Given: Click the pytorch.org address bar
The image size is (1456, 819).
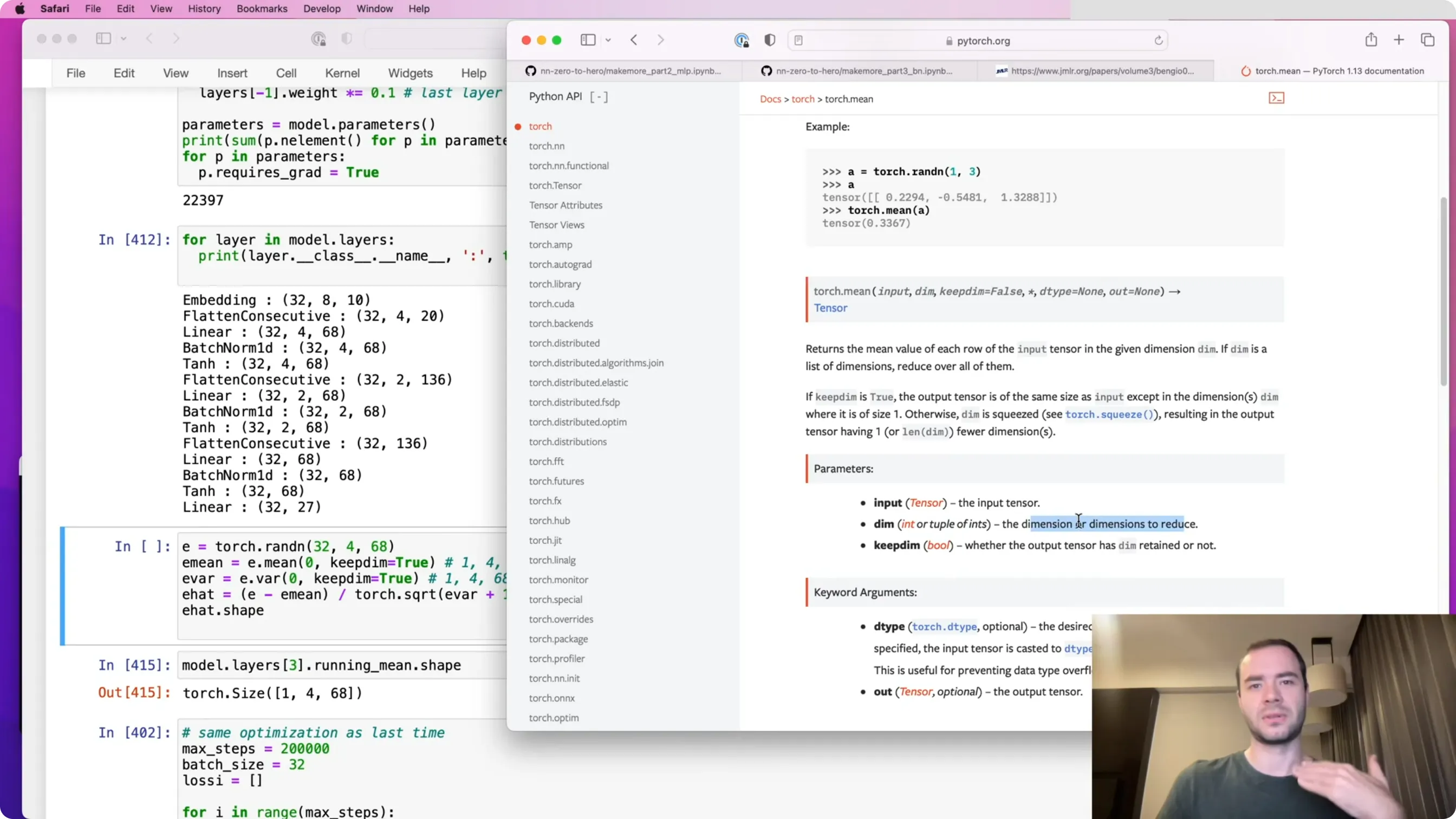Looking at the screenshot, I should click(x=978, y=41).
